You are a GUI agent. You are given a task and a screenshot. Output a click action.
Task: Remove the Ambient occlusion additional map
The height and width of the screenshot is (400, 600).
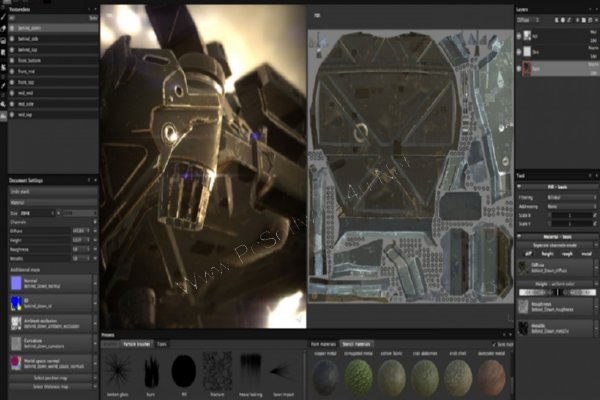[95, 323]
